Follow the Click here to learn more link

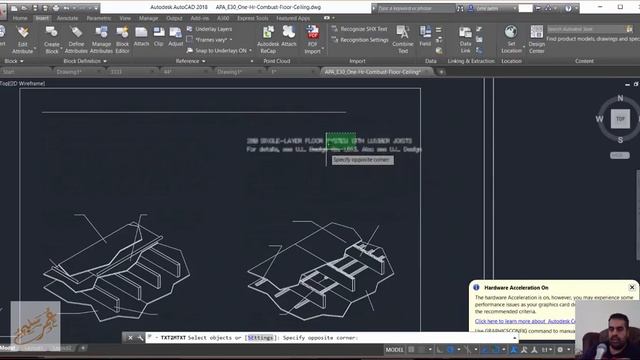click(525, 321)
